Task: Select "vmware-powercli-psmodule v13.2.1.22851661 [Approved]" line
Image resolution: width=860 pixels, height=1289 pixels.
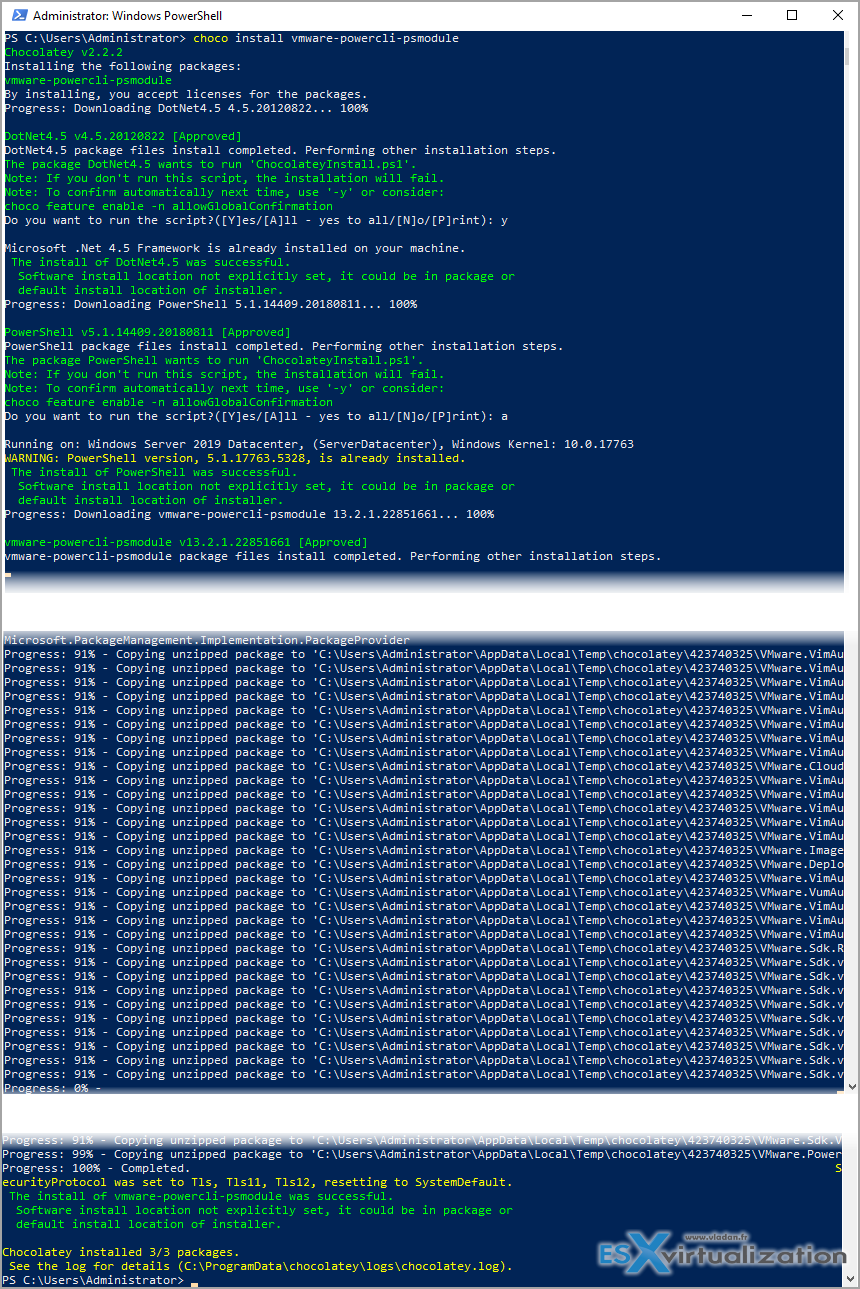Action: click(x=186, y=542)
